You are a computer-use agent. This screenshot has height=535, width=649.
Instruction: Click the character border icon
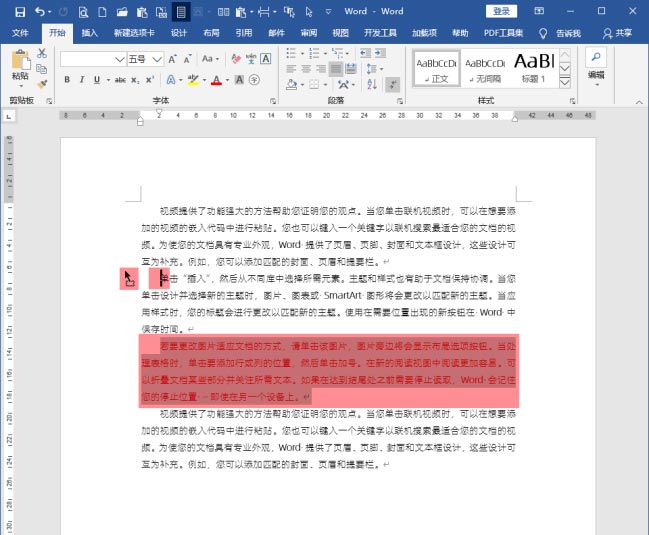pos(266,59)
